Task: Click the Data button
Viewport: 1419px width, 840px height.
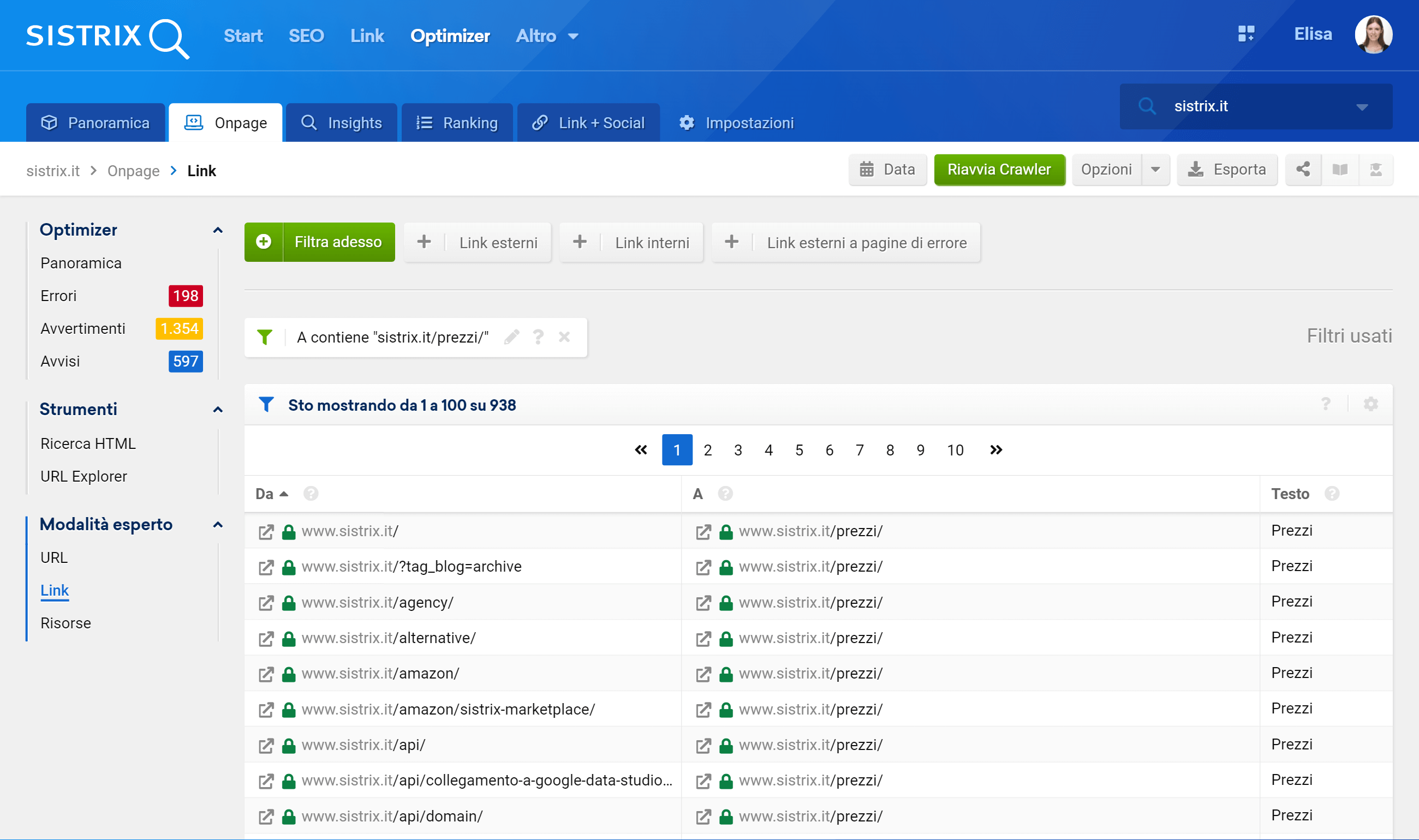Action: point(887,169)
